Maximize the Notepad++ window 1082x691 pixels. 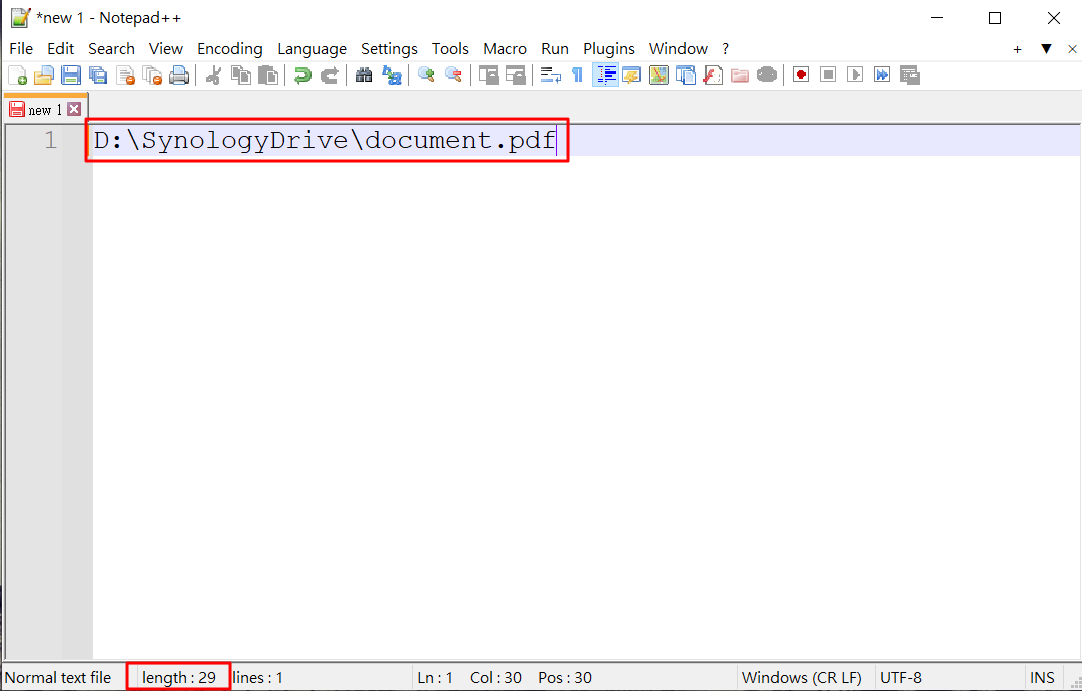[x=994, y=18]
